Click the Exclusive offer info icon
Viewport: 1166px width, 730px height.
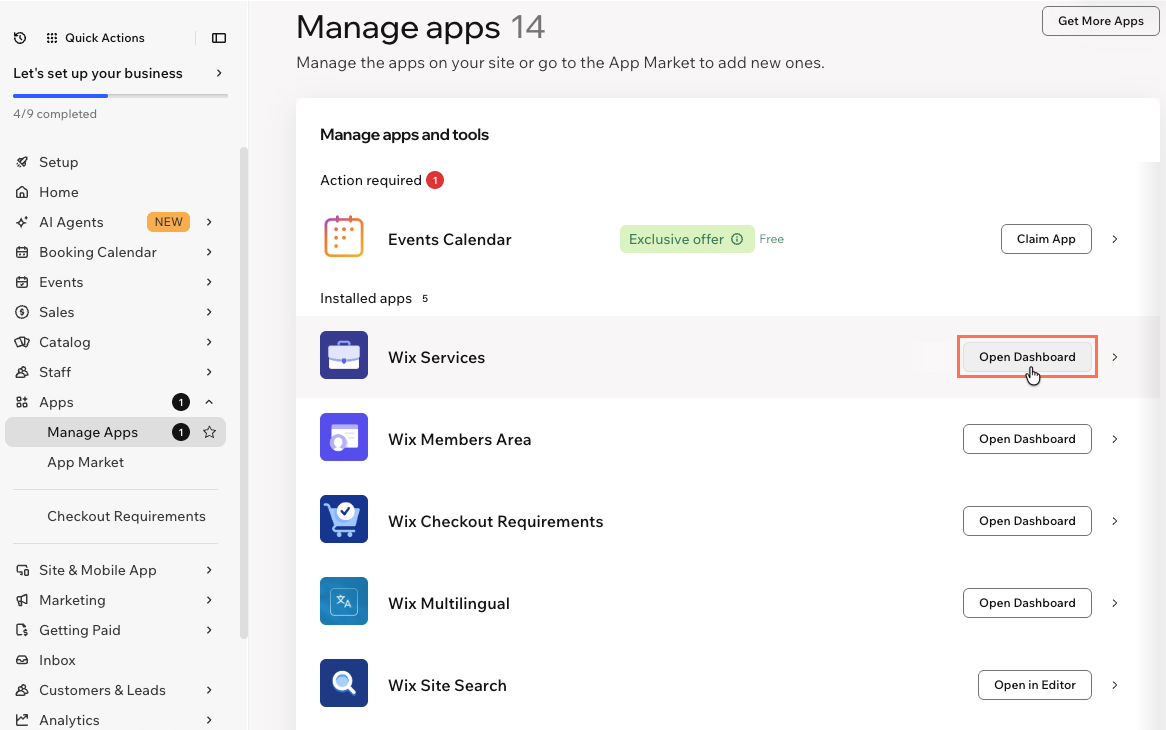point(737,239)
